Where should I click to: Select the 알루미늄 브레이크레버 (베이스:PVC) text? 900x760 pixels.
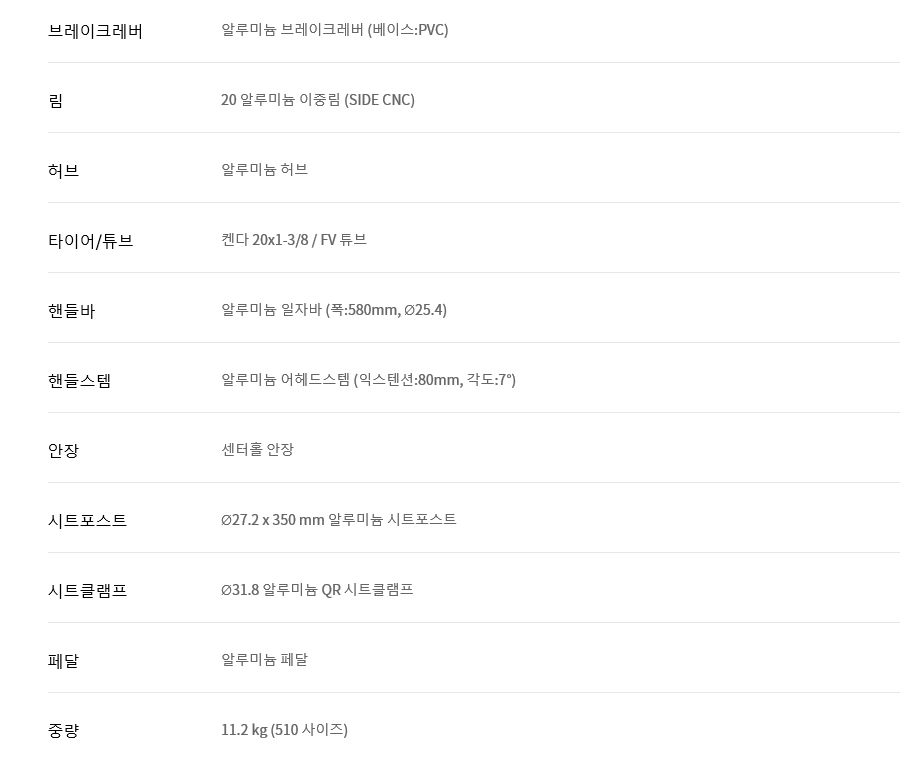pos(334,30)
